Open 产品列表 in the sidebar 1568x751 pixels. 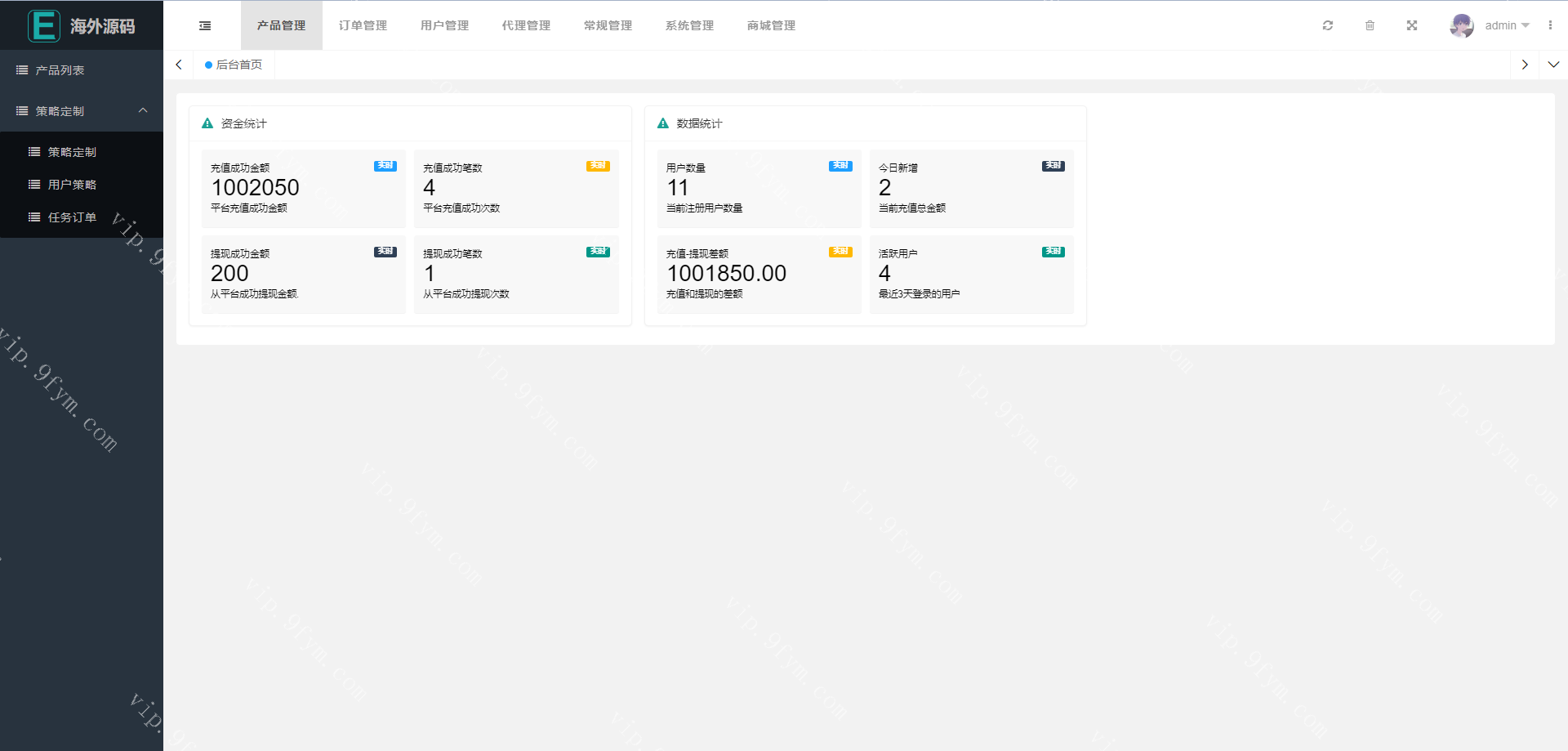(60, 70)
